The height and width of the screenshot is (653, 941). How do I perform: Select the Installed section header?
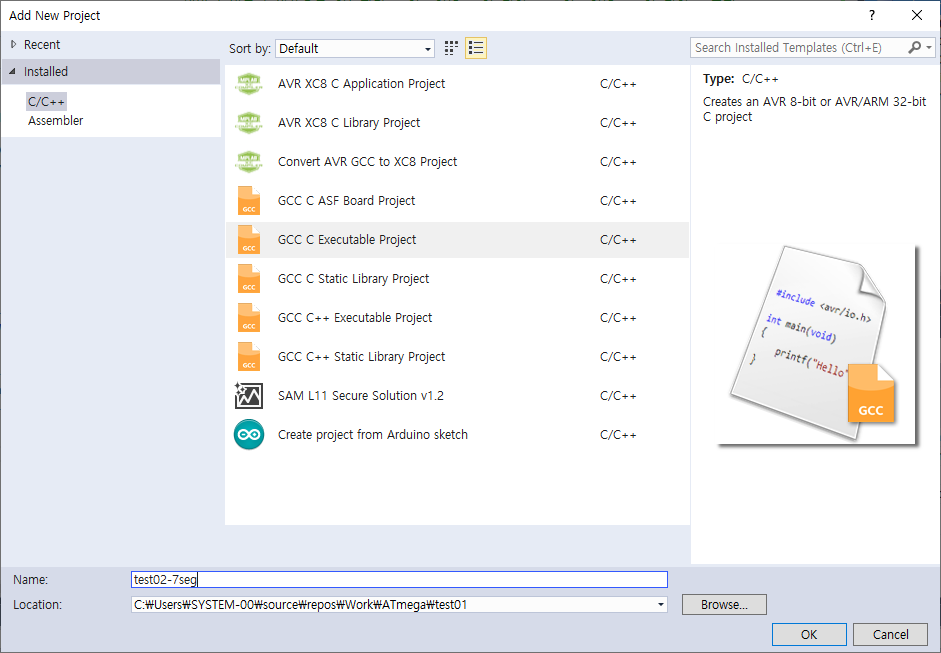point(111,71)
